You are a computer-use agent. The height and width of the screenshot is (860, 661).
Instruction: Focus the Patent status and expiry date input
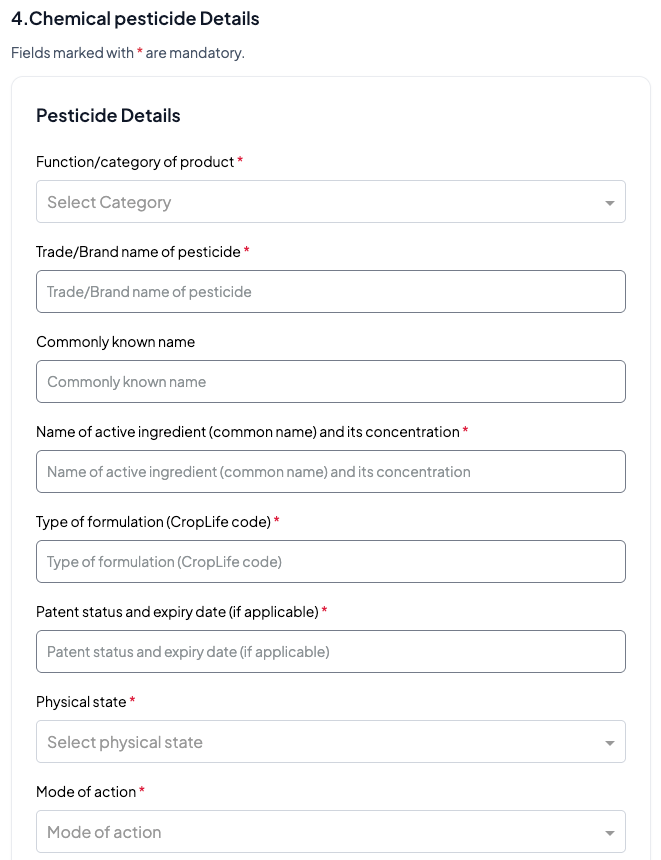pyautogui.click(x=330, y=652)
